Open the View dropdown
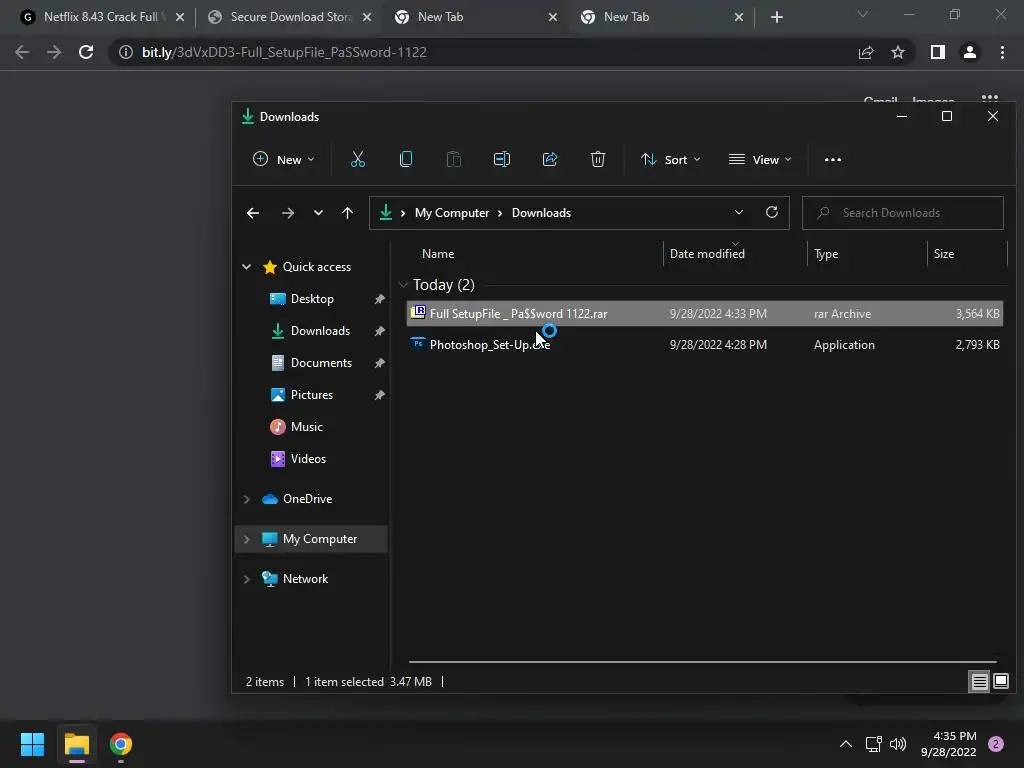The image size is (1024, 768). click(x=760, y=159)
